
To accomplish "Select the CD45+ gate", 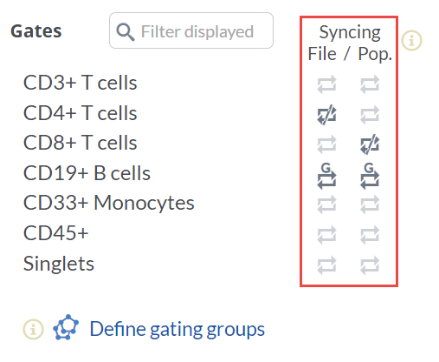I will pos(56,233).
